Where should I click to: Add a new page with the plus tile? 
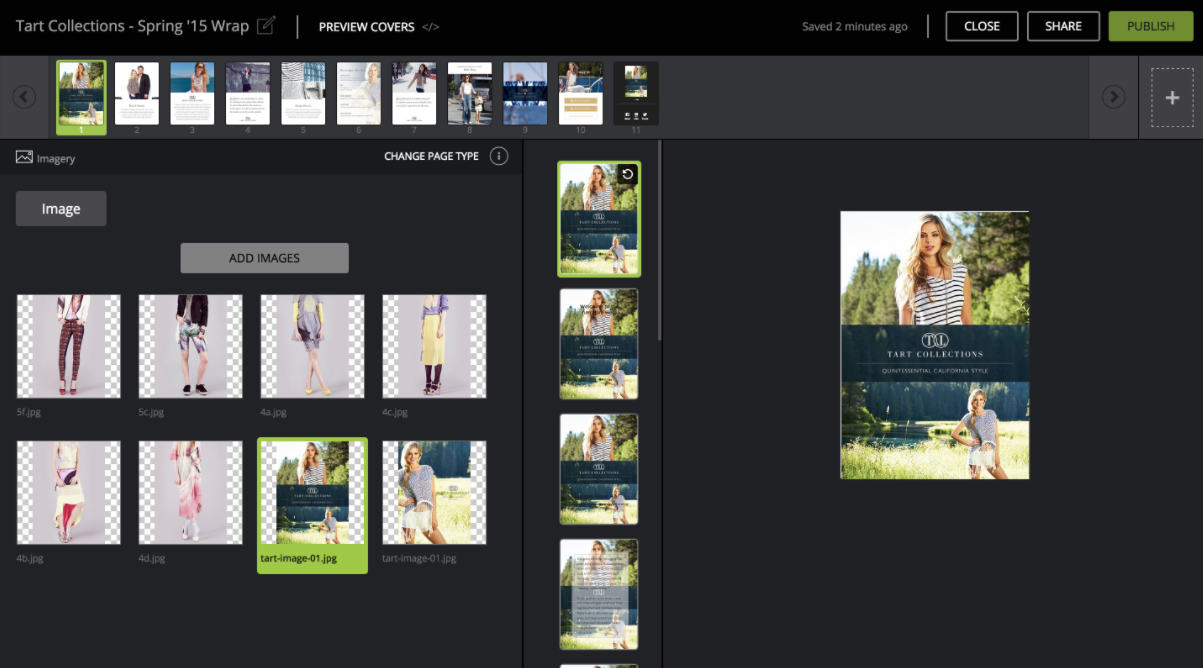pyautogui.click(x=1172, y=98)
